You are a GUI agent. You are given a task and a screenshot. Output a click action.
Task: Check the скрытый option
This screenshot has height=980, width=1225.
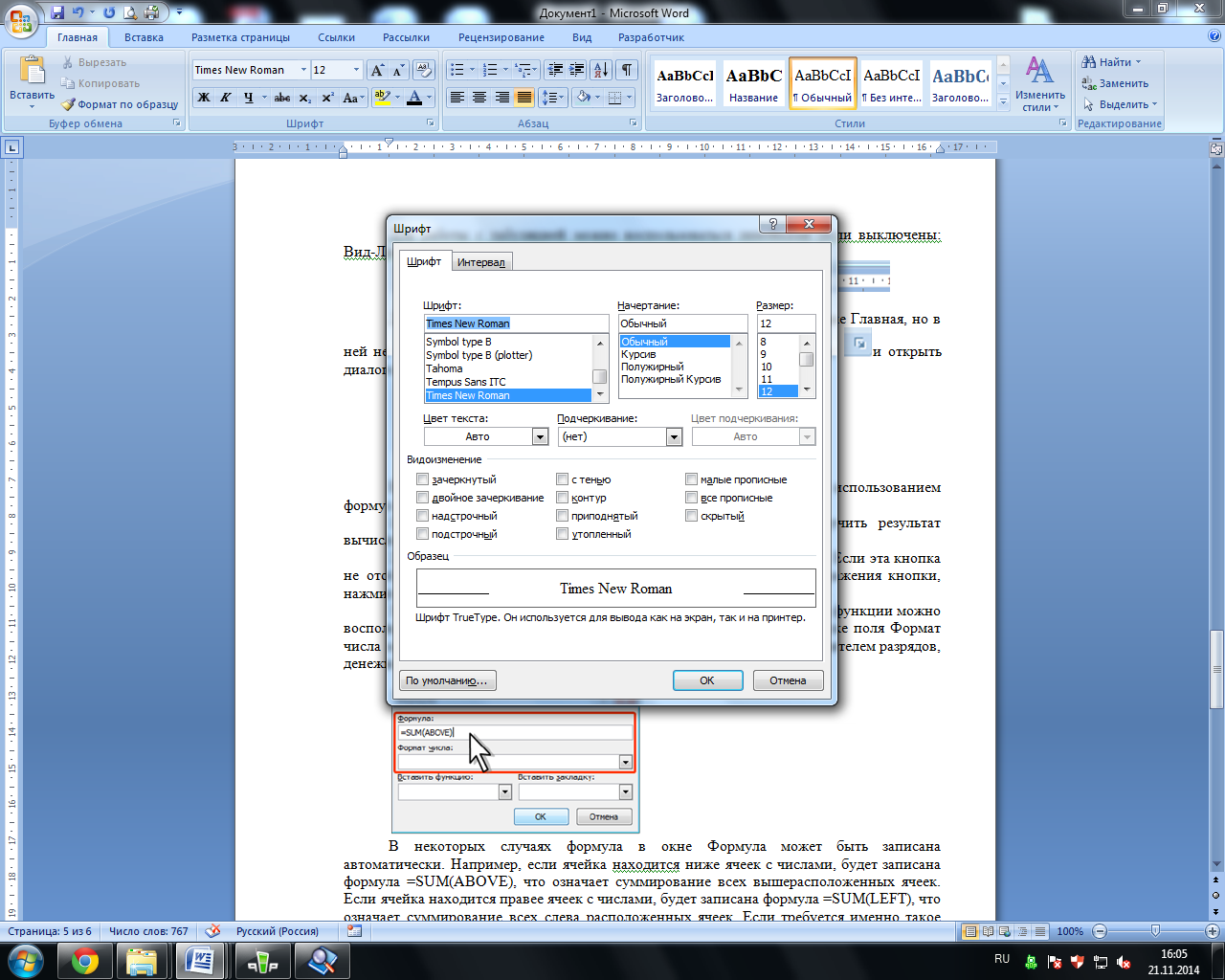691,516
